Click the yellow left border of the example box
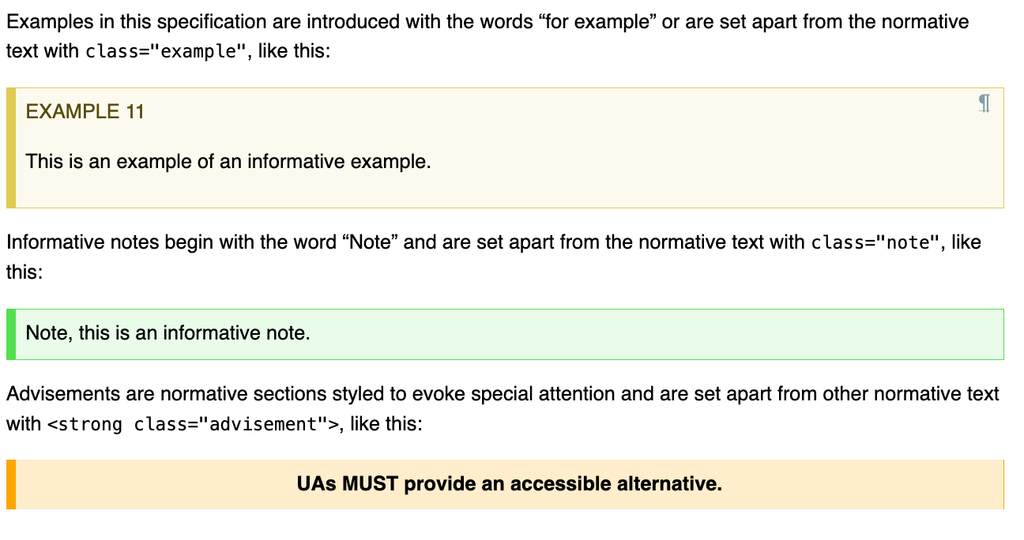Screen dimensions: 1024x540 tap(11, 148)
